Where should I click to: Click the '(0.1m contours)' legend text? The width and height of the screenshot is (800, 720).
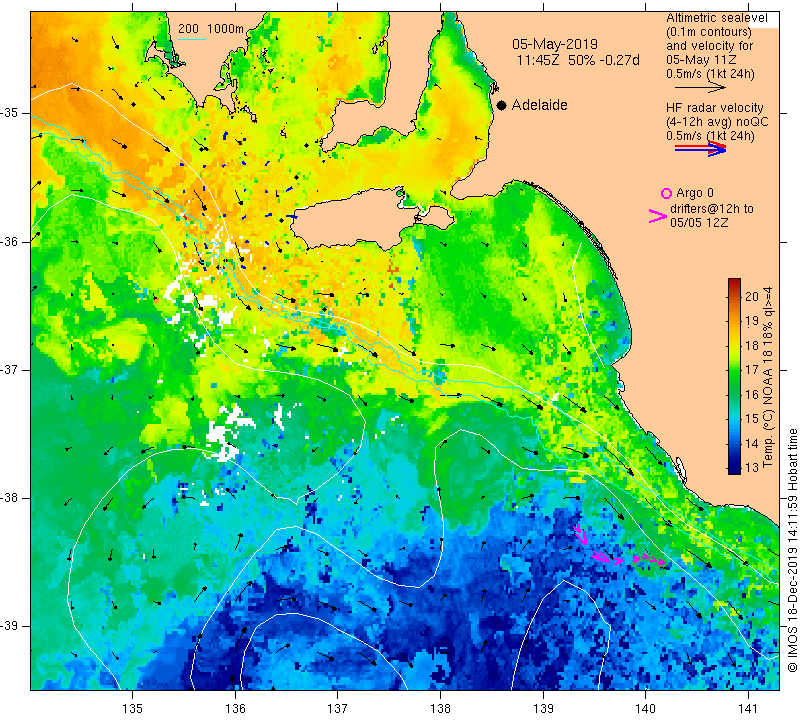(709, 32)
